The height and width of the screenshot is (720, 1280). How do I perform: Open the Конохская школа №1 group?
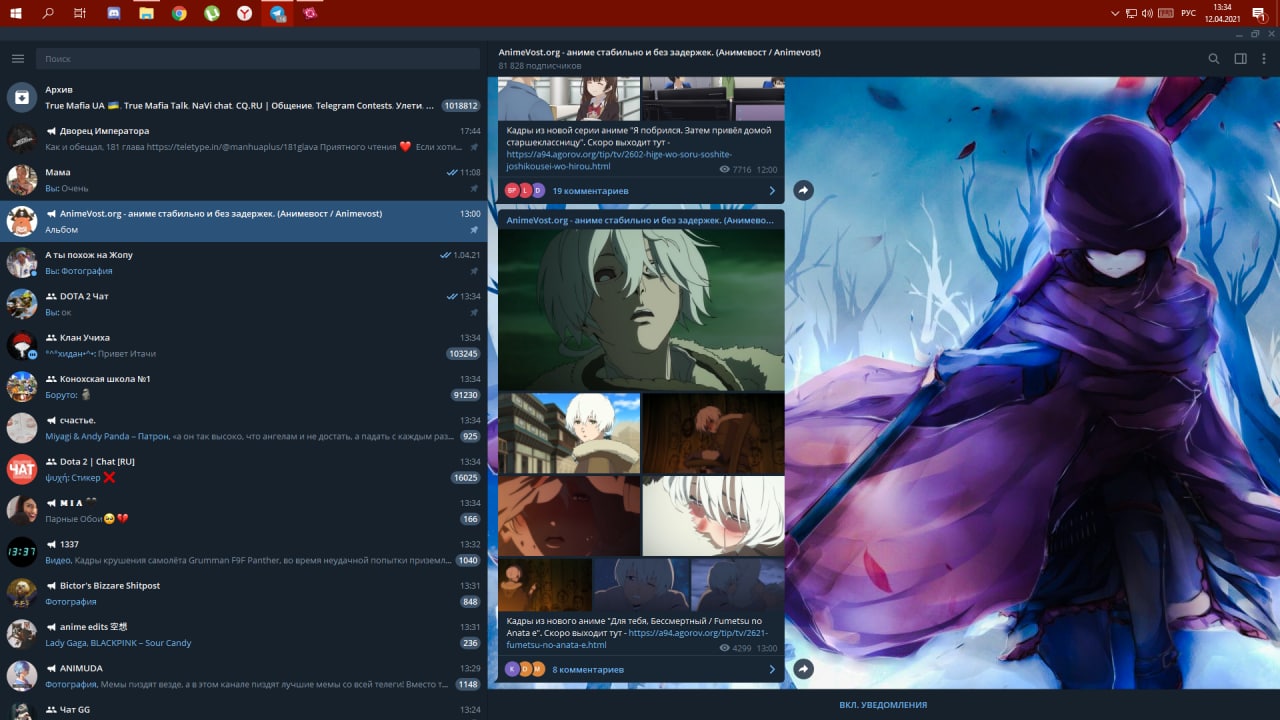tap(243, 387)
